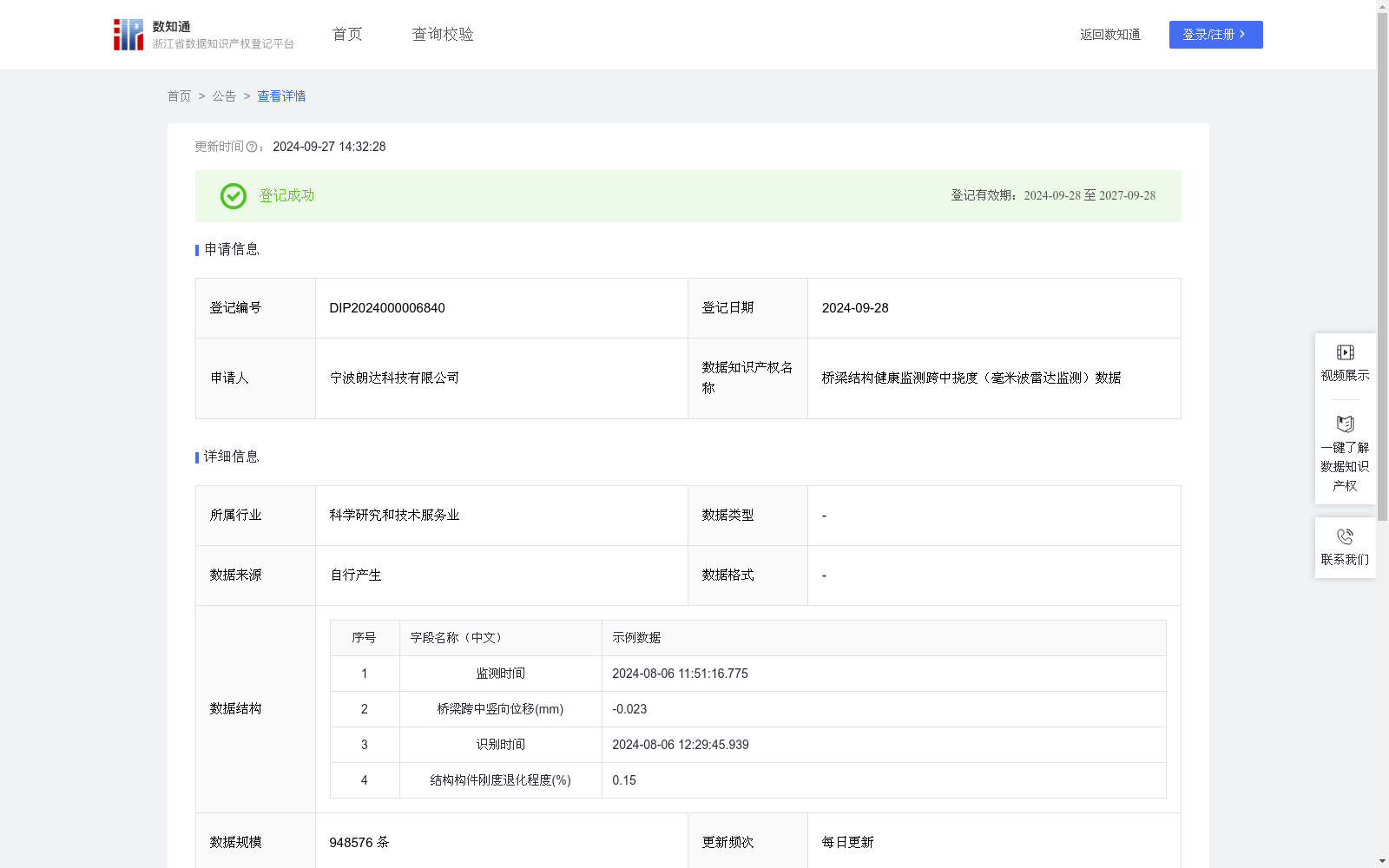
Task: Click registration date 2024-09-28 cell
Action: 994,308
